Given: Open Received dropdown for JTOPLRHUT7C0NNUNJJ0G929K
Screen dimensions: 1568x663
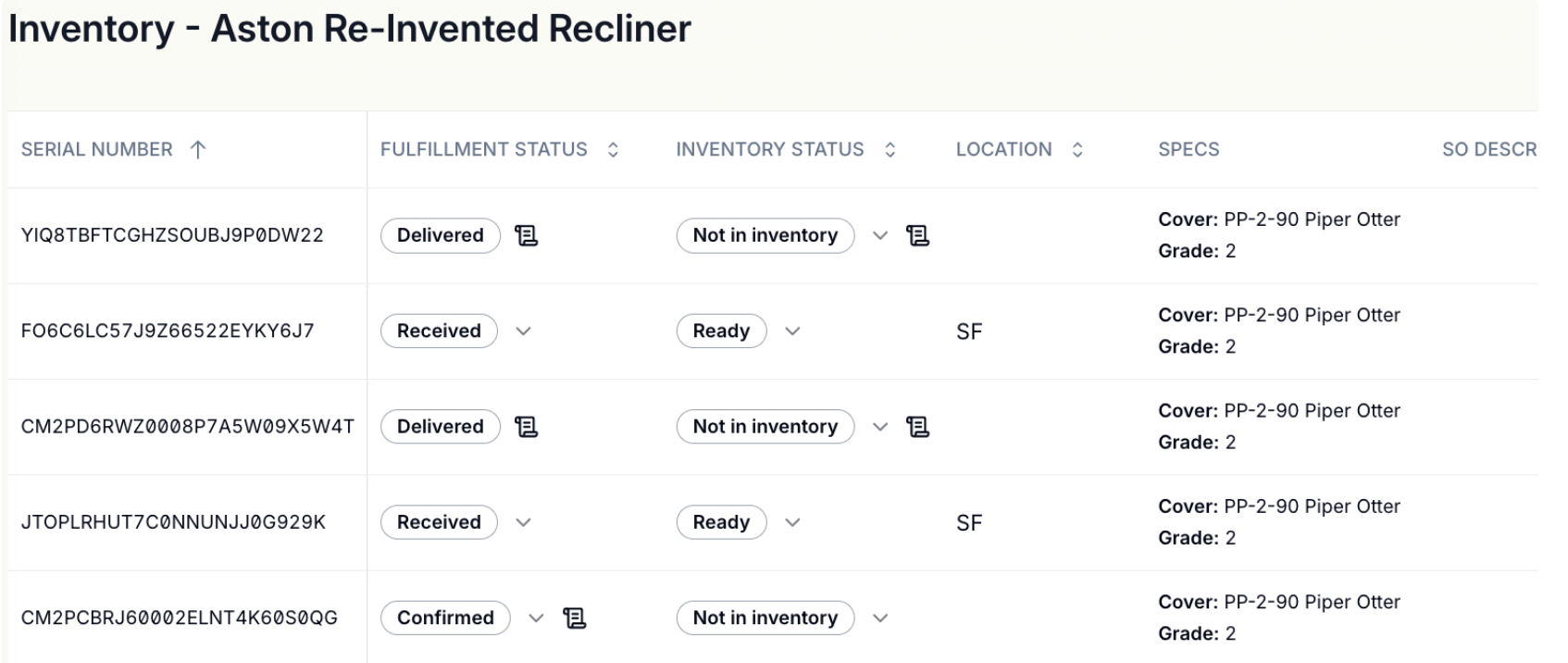Looking at the screenshot, I should click(523, 522).
